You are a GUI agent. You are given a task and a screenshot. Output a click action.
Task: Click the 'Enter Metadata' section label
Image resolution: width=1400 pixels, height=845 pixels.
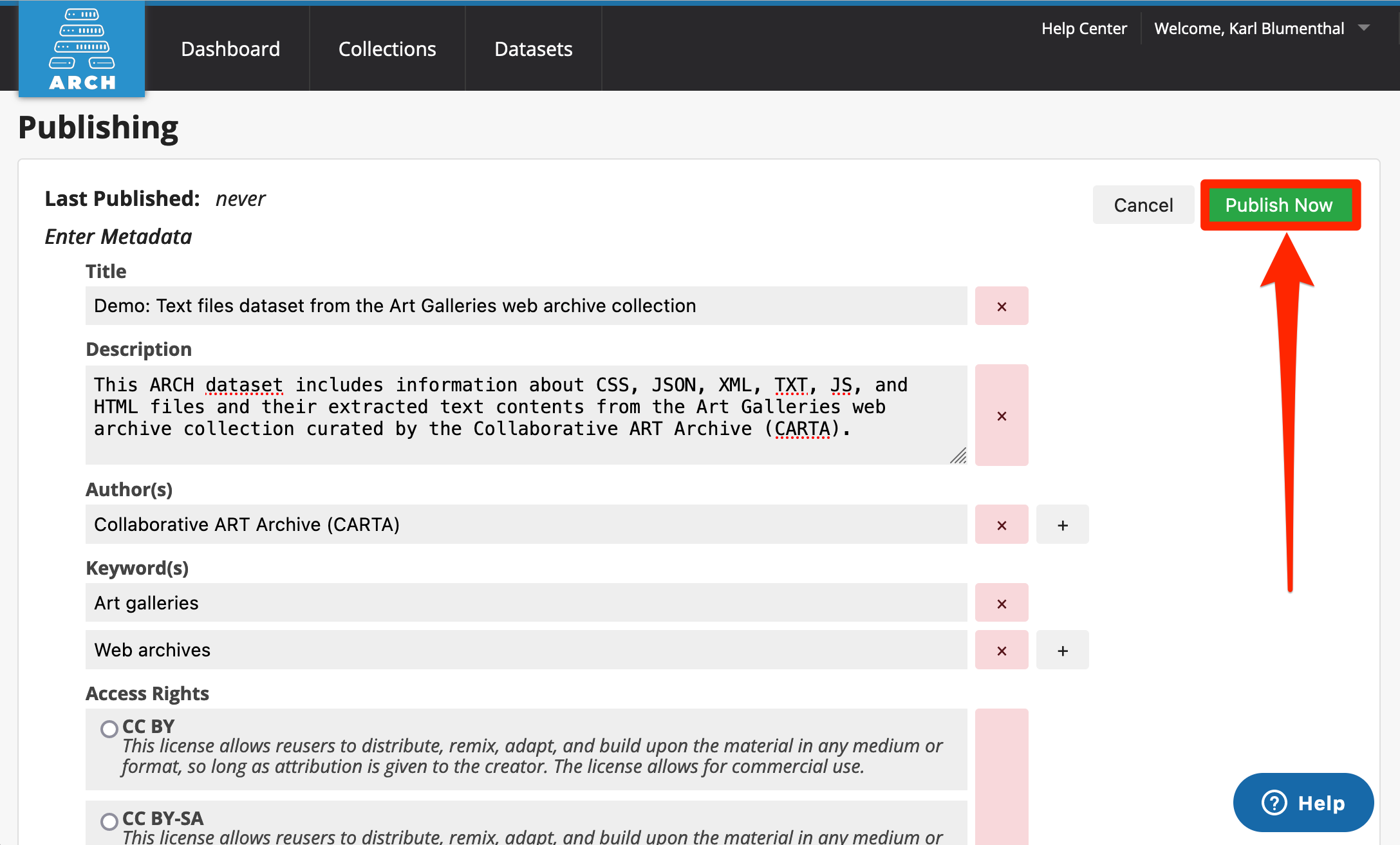(x=118, y=237)
